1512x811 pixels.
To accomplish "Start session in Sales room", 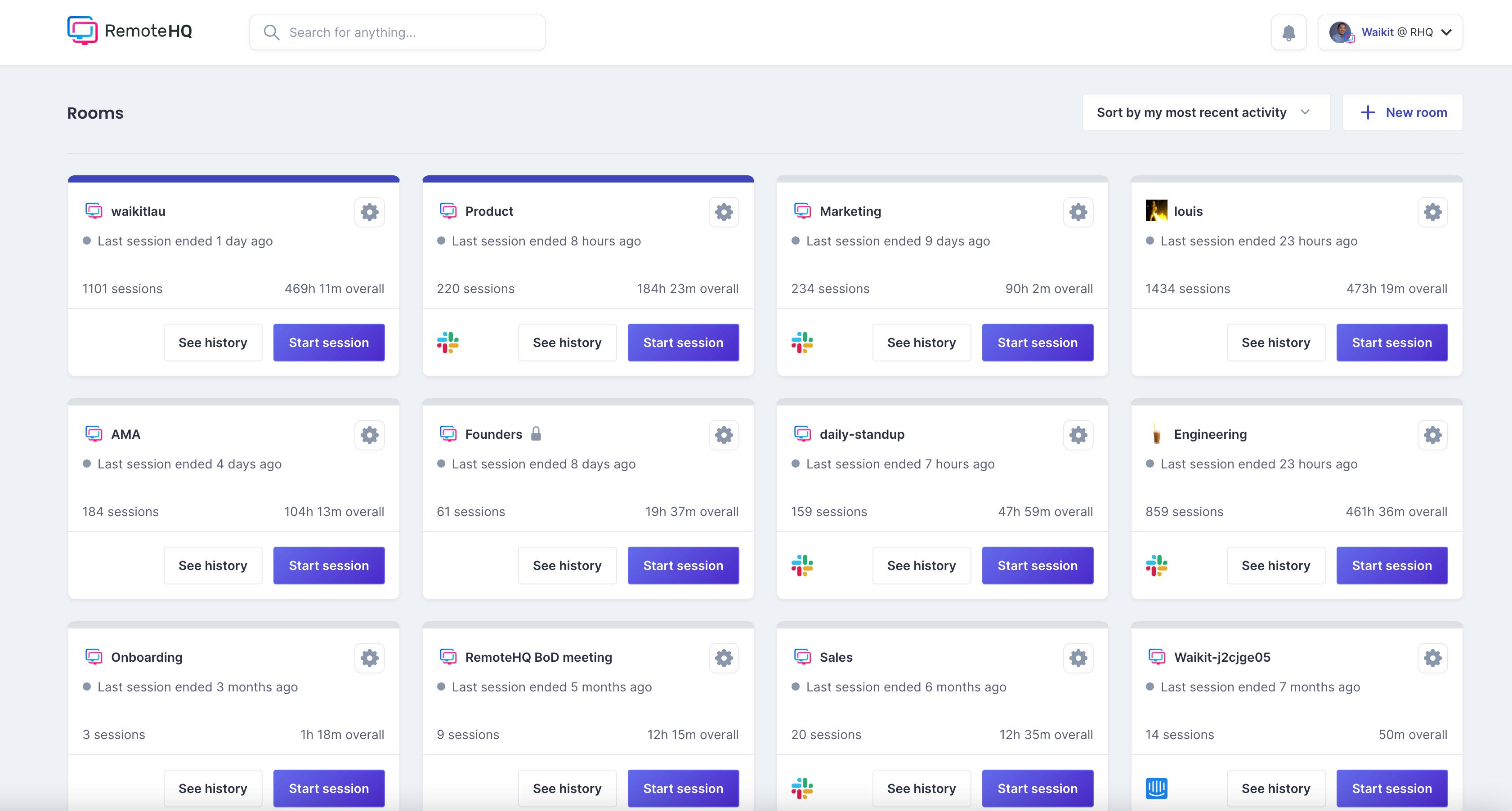I will 1038,788.
